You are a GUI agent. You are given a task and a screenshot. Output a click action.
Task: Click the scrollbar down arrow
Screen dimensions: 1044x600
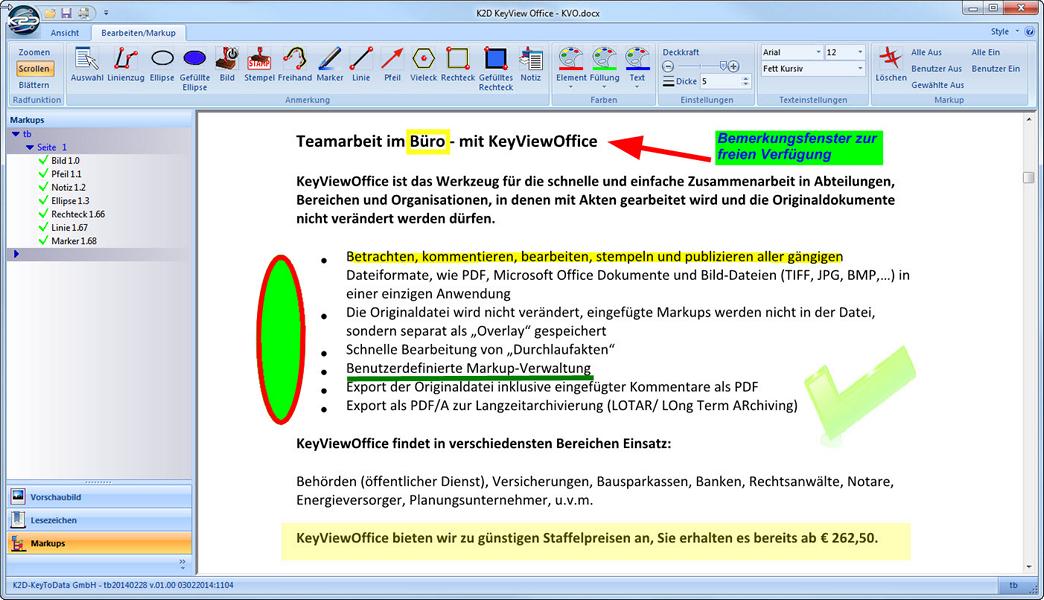[x=1028, y=566]
